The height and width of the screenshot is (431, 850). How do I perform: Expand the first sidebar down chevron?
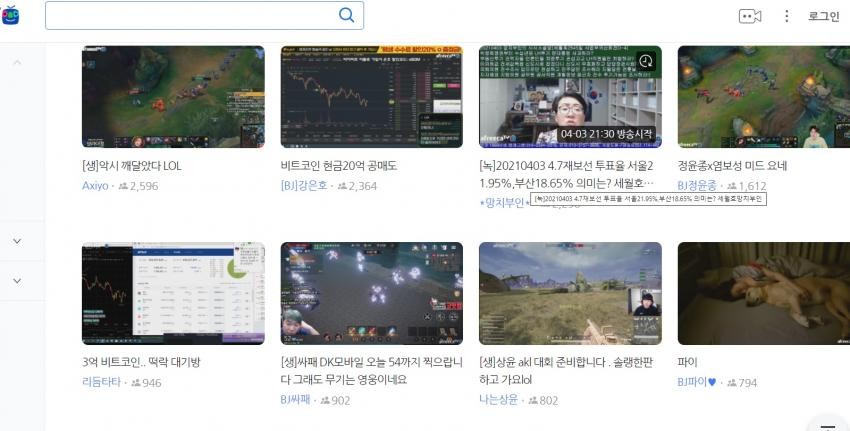[x=17, y=241]
